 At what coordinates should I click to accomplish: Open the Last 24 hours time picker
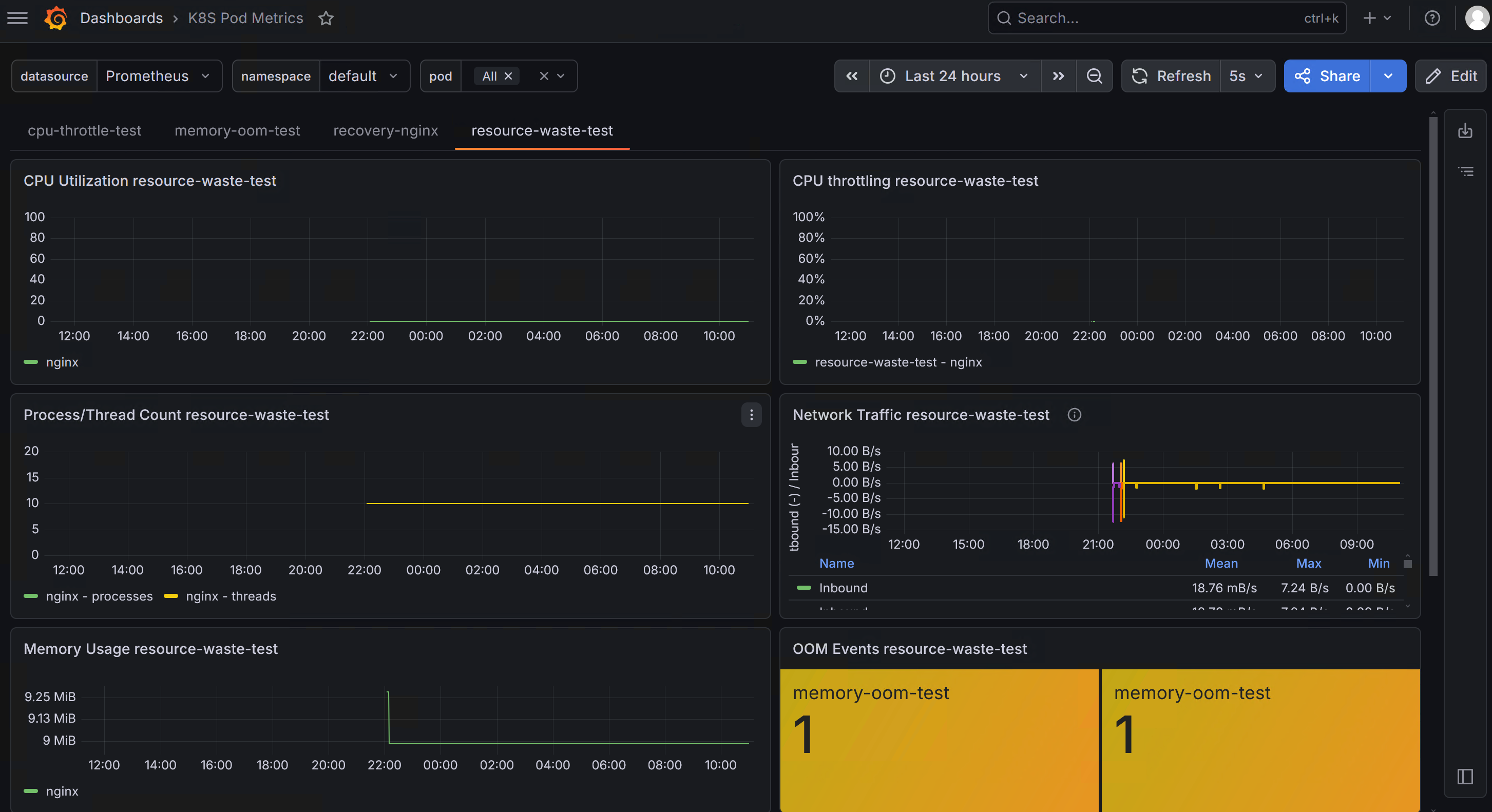[955, 76]
